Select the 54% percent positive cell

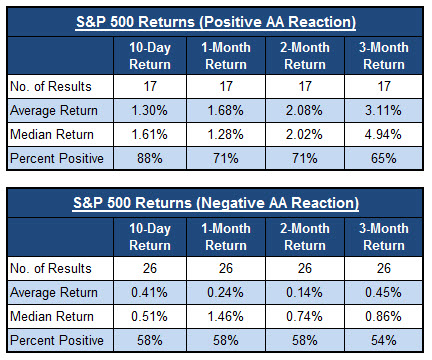tap(384, 340)
